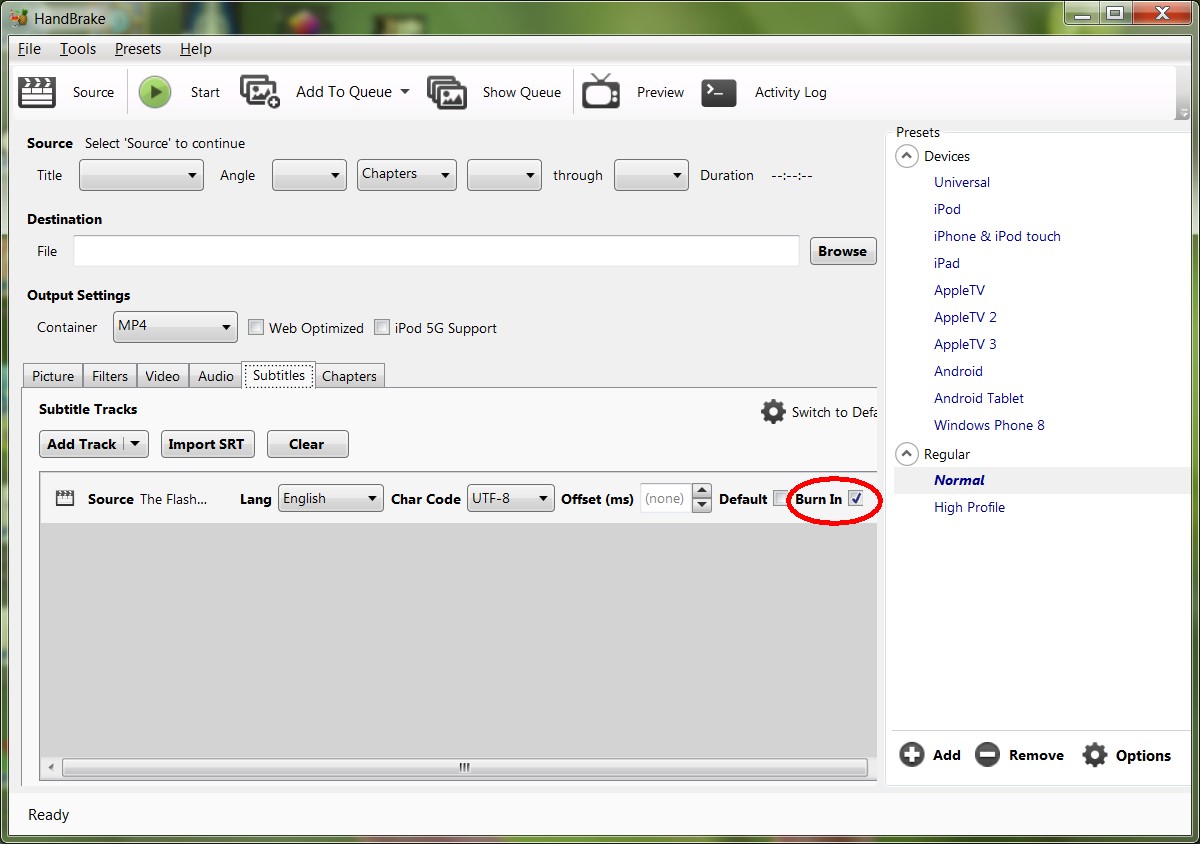Image resolution: width=1200 pixels, height=844 pixels.
Task: Click the Clear subtitles button
Action: pyautogui.click(x=307, y=444)
